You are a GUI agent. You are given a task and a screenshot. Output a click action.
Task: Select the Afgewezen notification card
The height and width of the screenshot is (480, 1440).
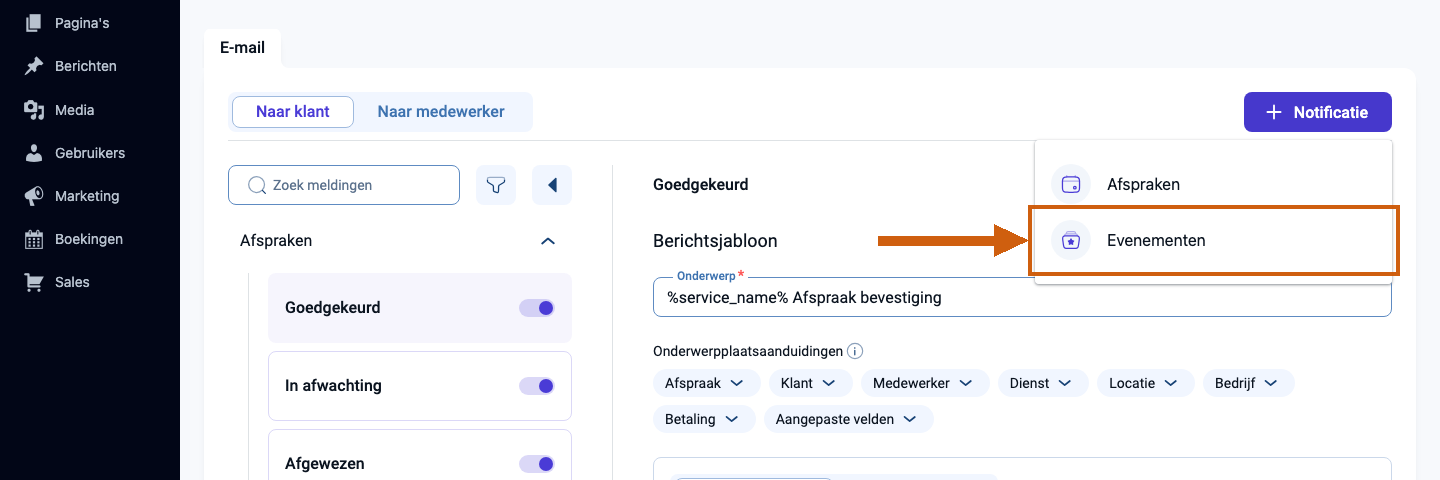click(420, 455)
